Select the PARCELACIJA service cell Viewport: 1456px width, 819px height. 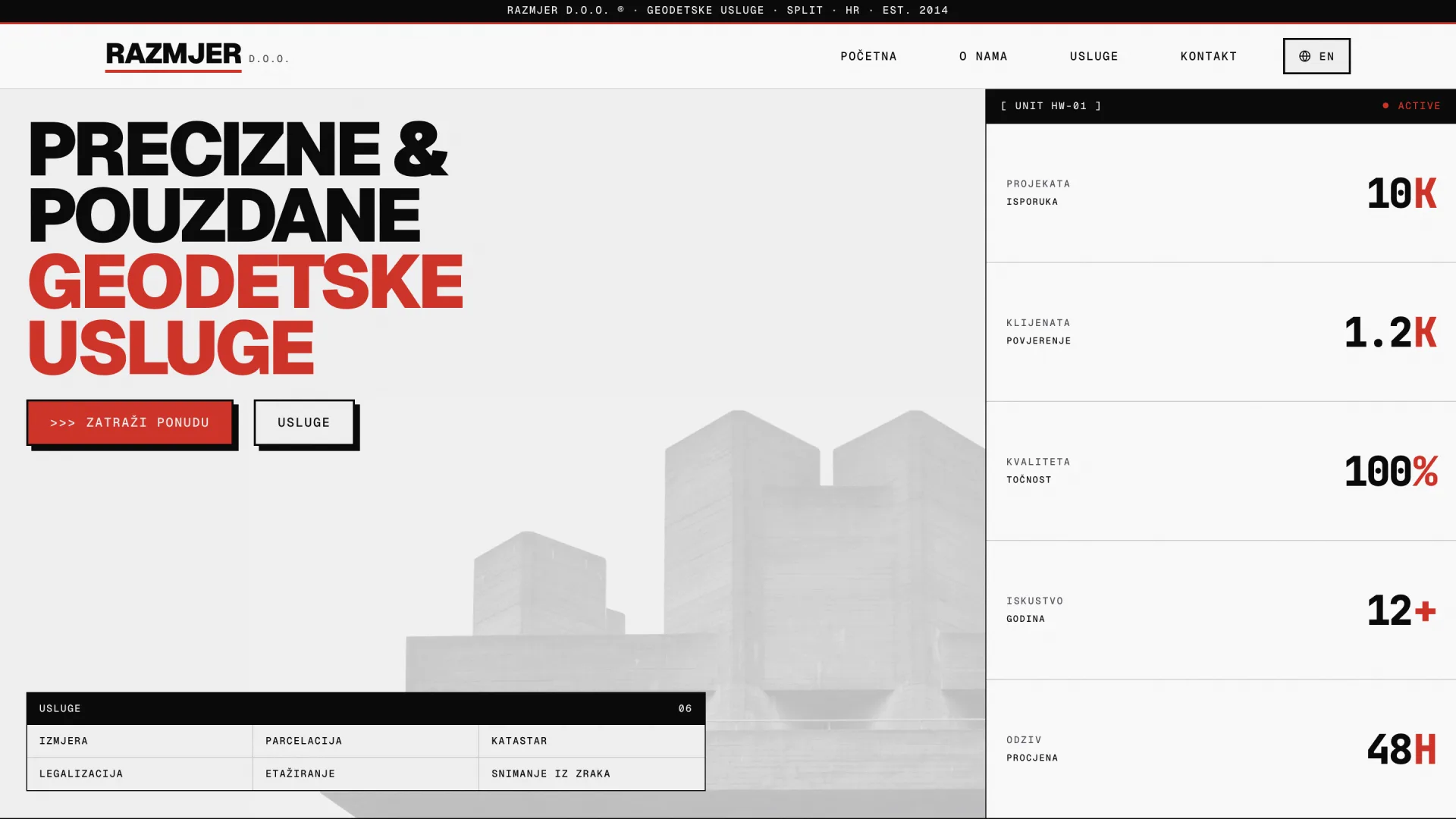tap(366, 741)
